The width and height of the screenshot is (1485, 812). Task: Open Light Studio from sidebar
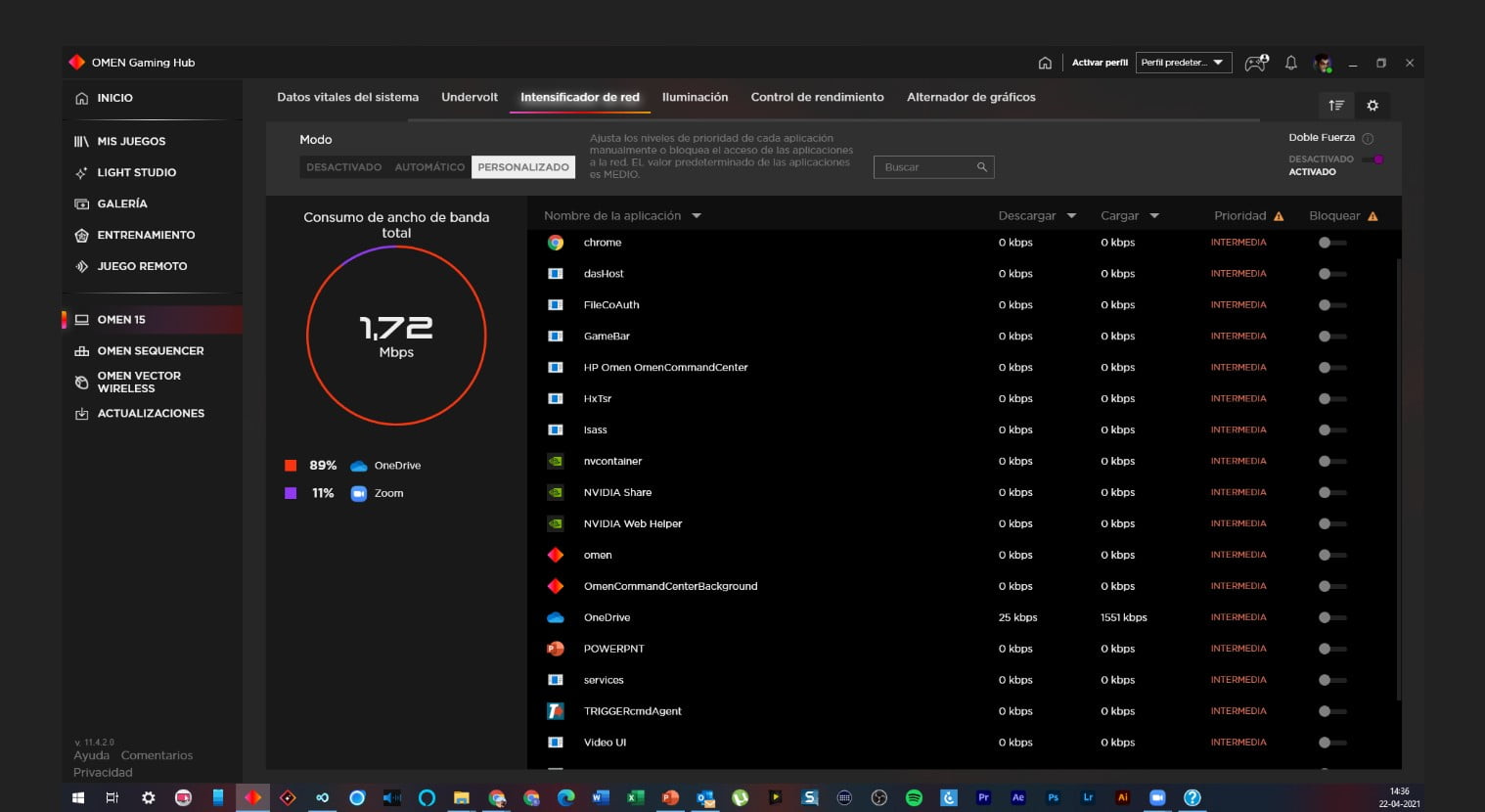point(136,172)
